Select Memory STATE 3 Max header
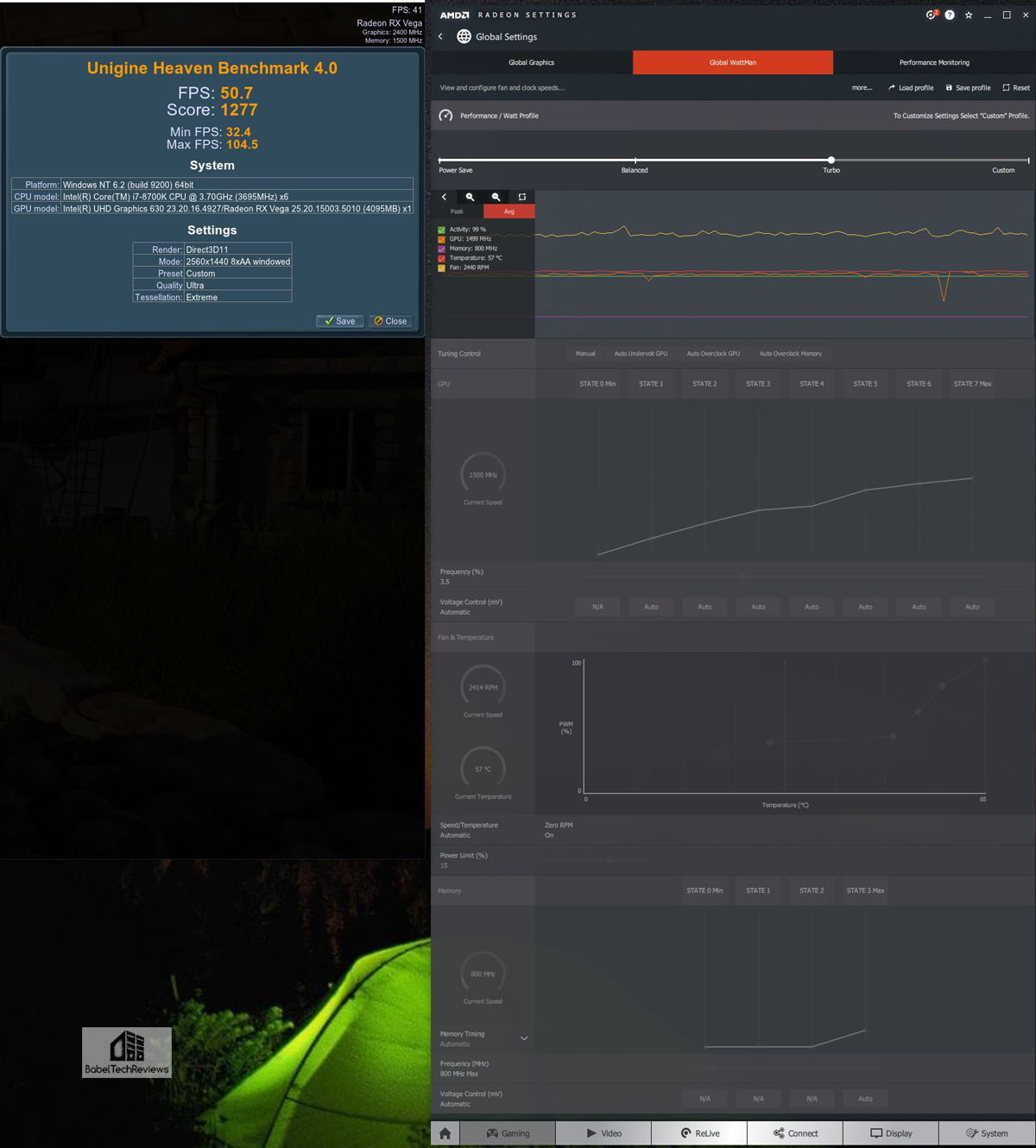The width and height of the screenshot is (1036, 1148). click(865, 891)
